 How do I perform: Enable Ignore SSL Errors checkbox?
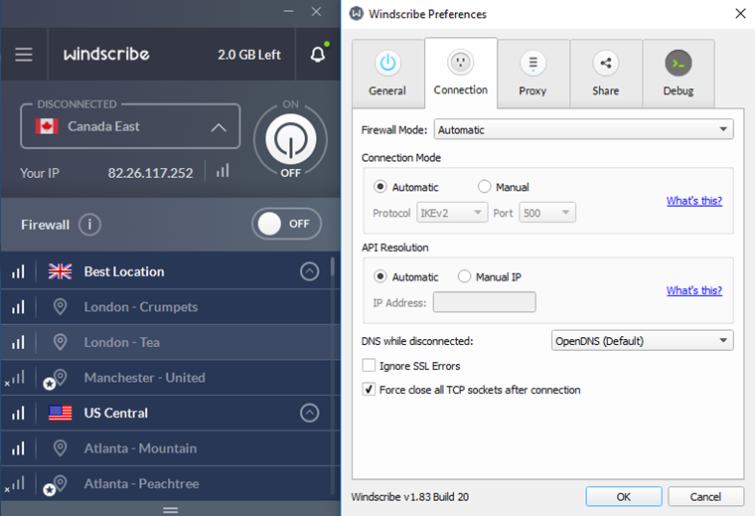[x=369, y=365]
